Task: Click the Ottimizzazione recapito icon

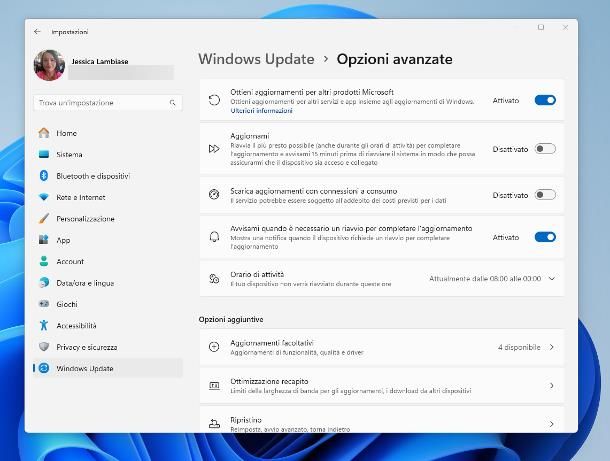Action: tap(214, 386)
